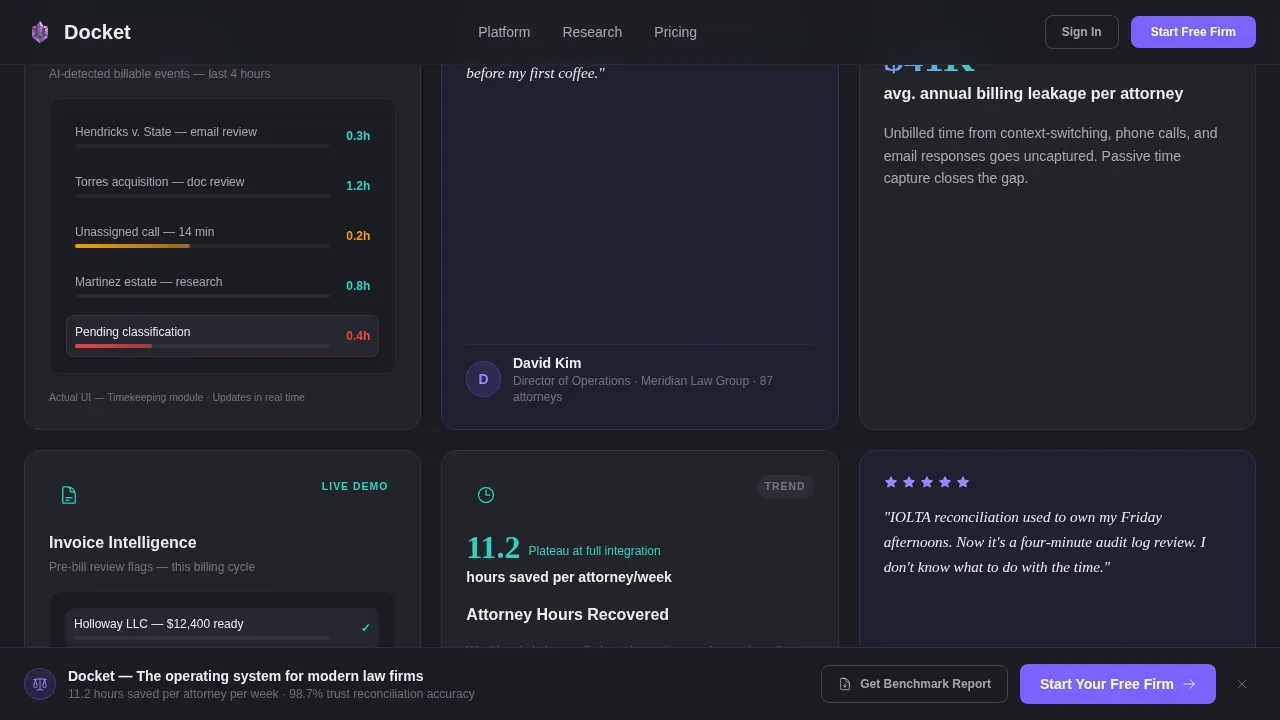Click Actual UI Timekeeping module caption

[x=177, y=397]
